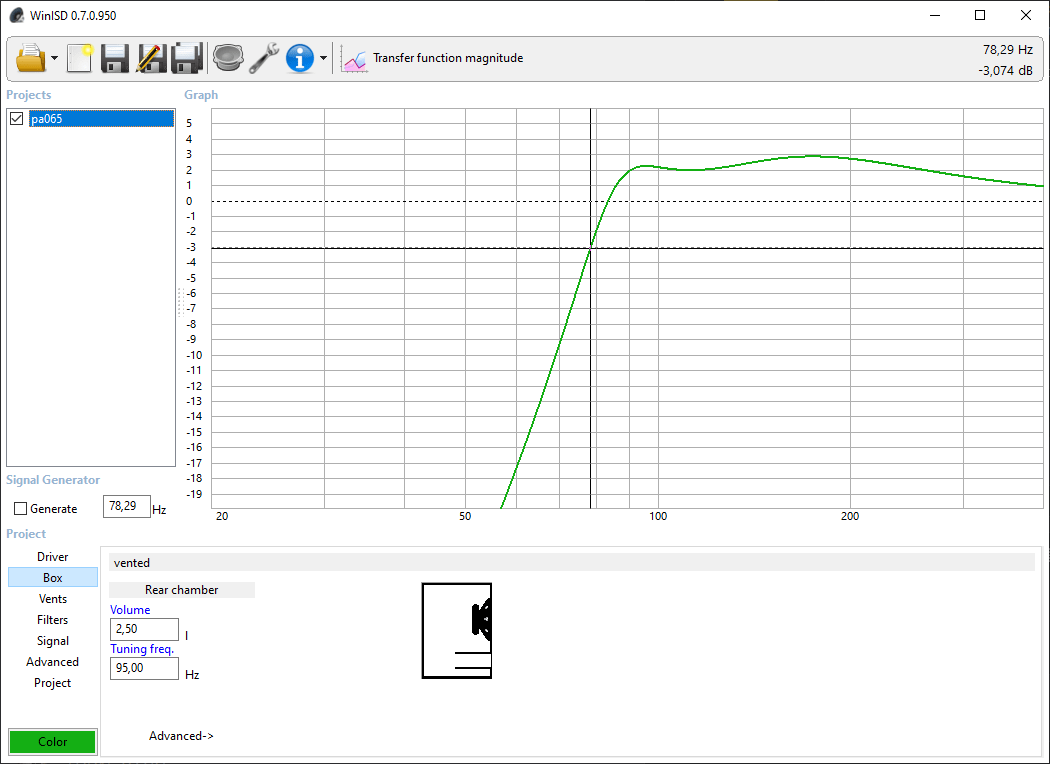Expand the open folder dropdown arrow

[x=54, y=58]
